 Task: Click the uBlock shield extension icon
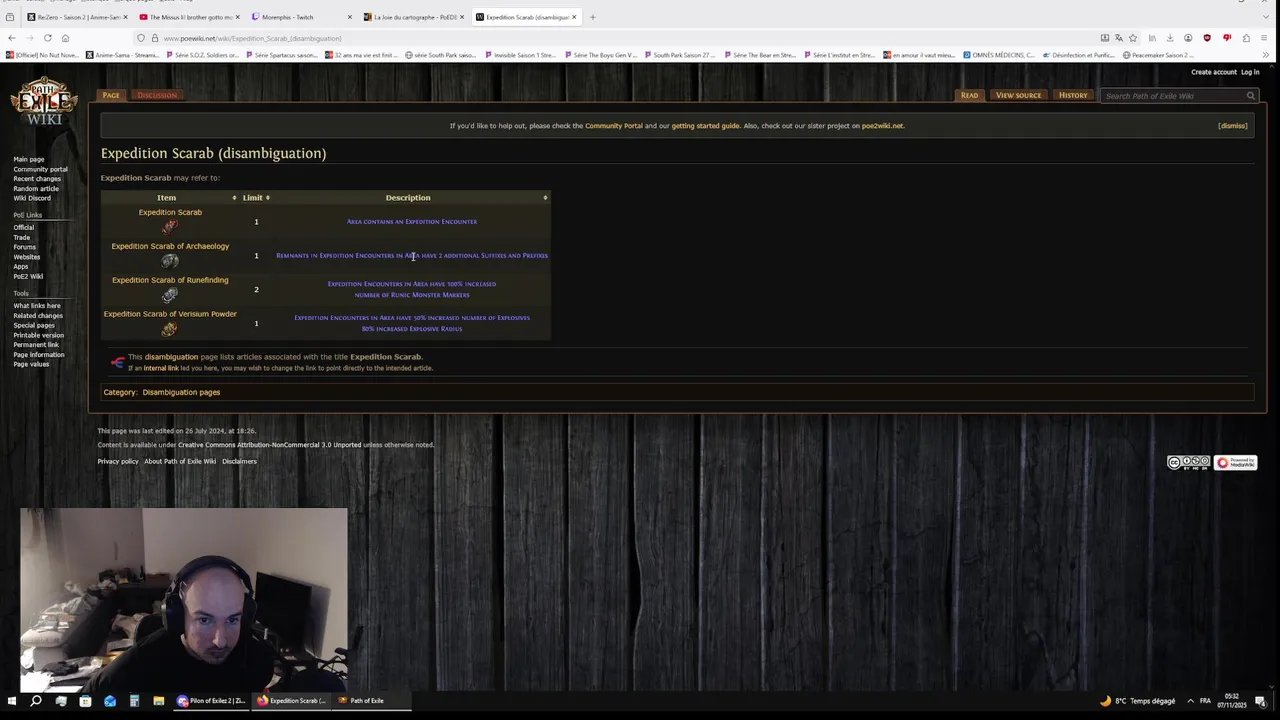[x=1207, y=38]
